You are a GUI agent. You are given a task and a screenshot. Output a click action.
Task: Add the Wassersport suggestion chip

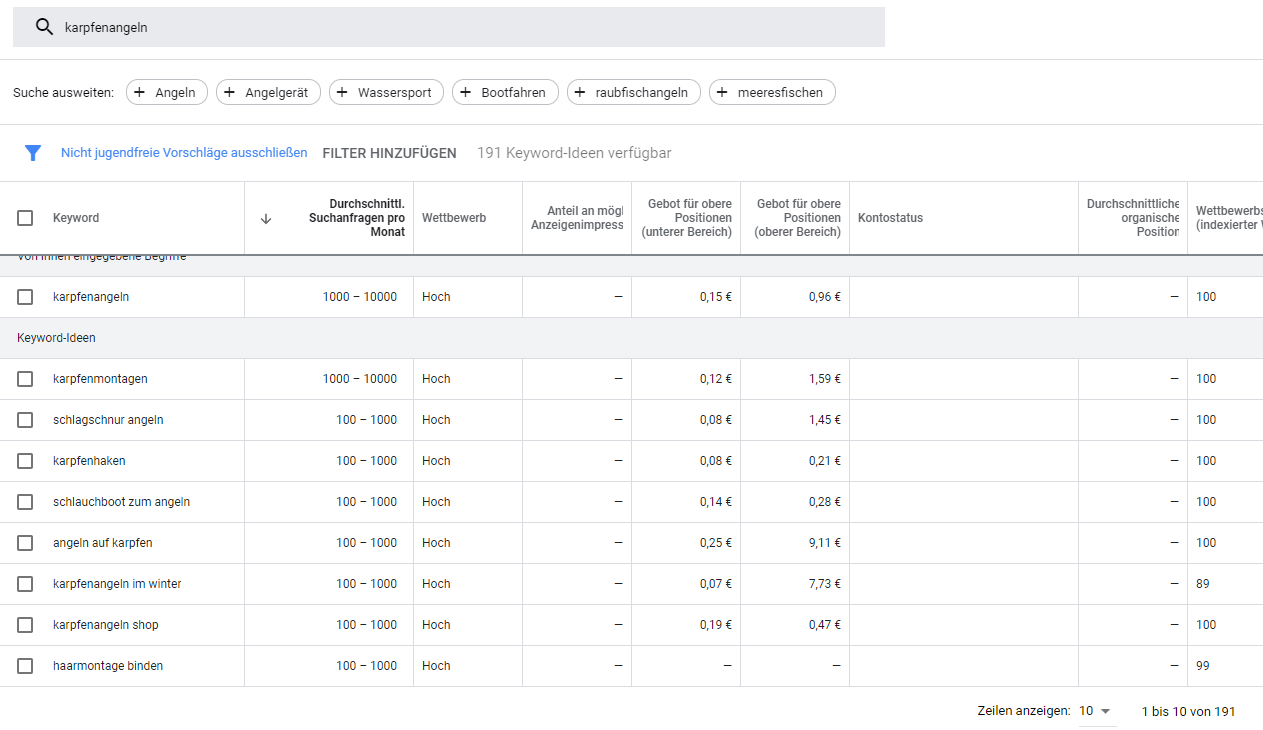pos(386,92)
